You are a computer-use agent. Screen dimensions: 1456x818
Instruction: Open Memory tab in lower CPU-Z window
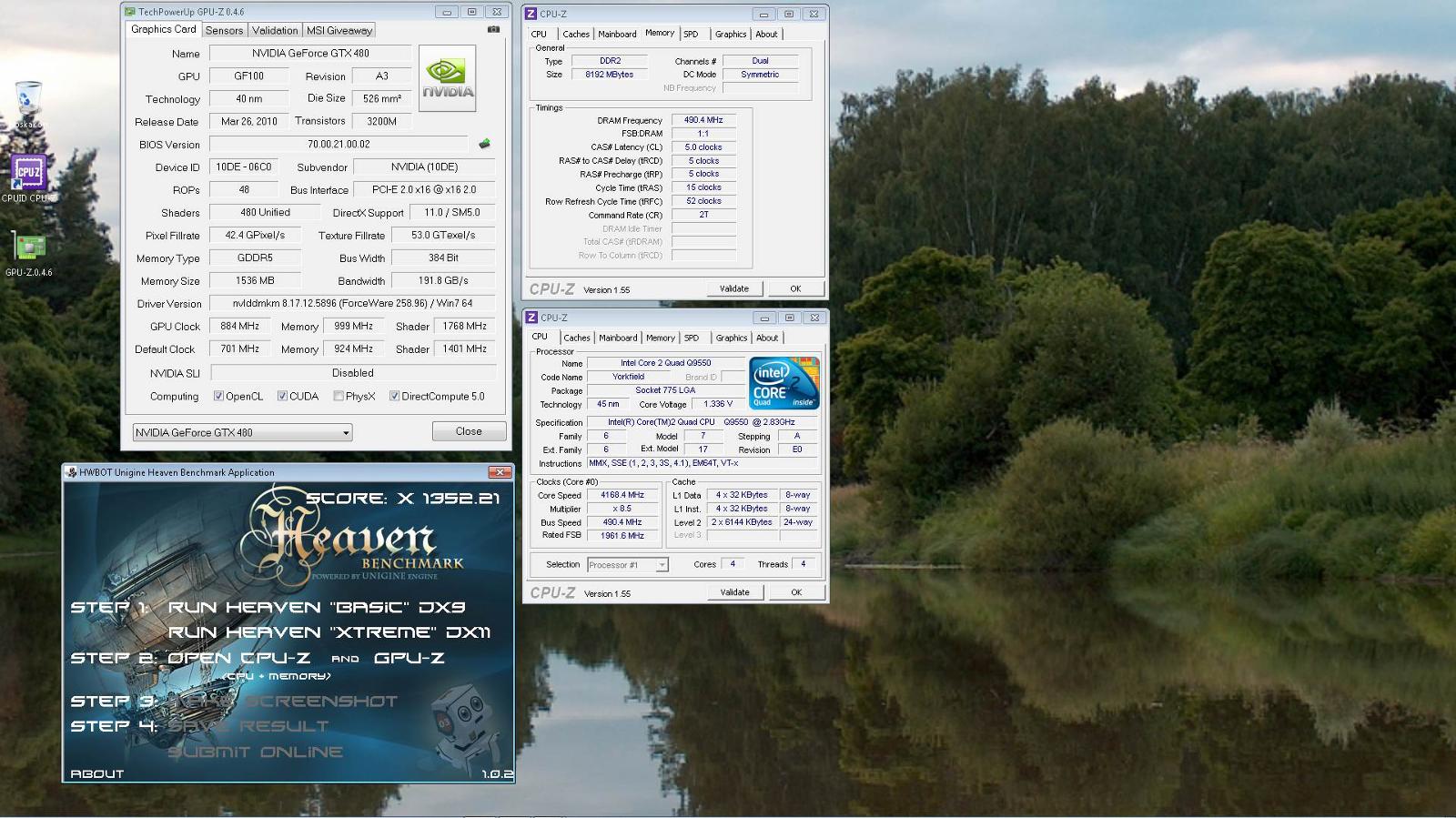661,338
